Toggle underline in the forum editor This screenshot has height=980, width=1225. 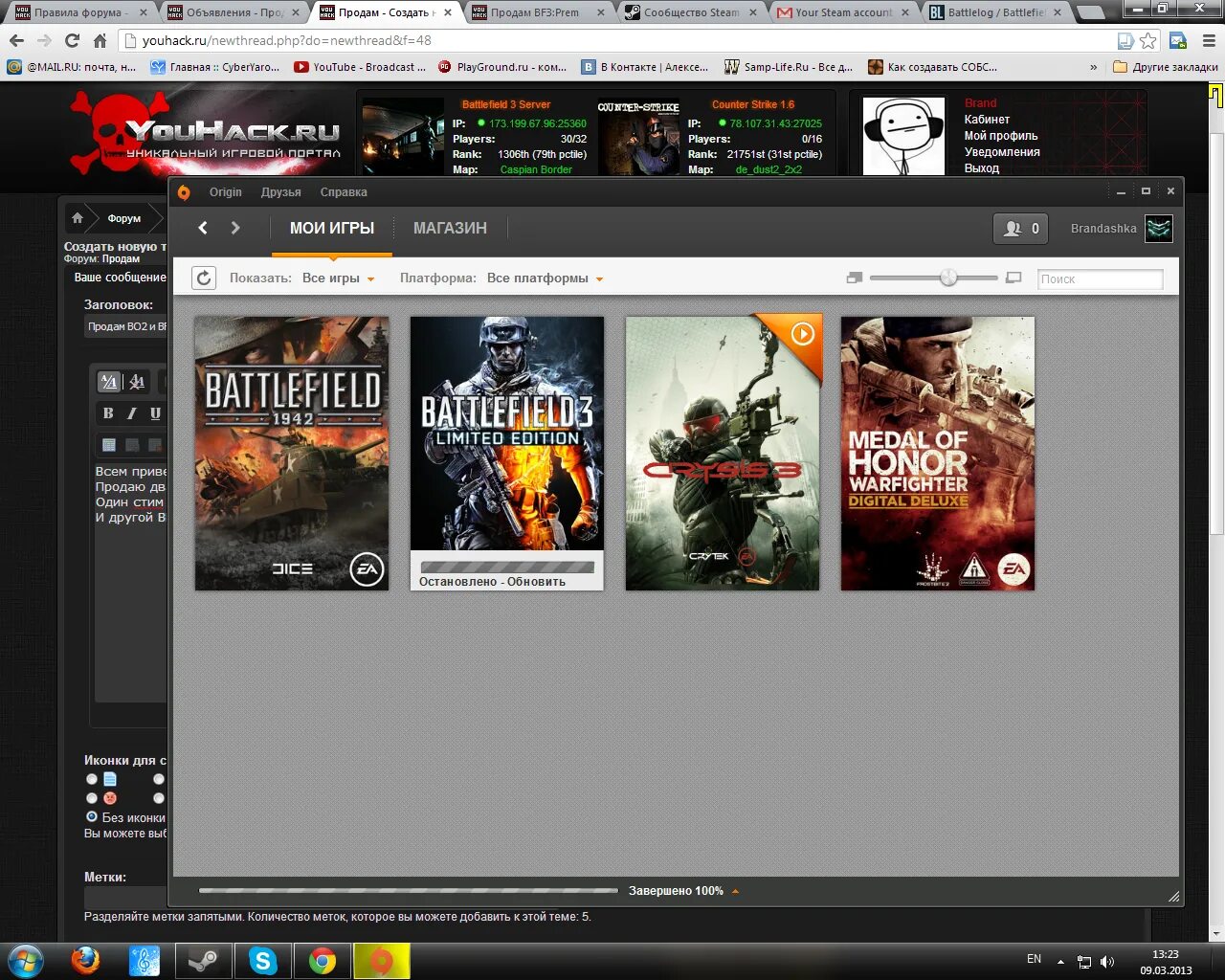tap(156, 413)
